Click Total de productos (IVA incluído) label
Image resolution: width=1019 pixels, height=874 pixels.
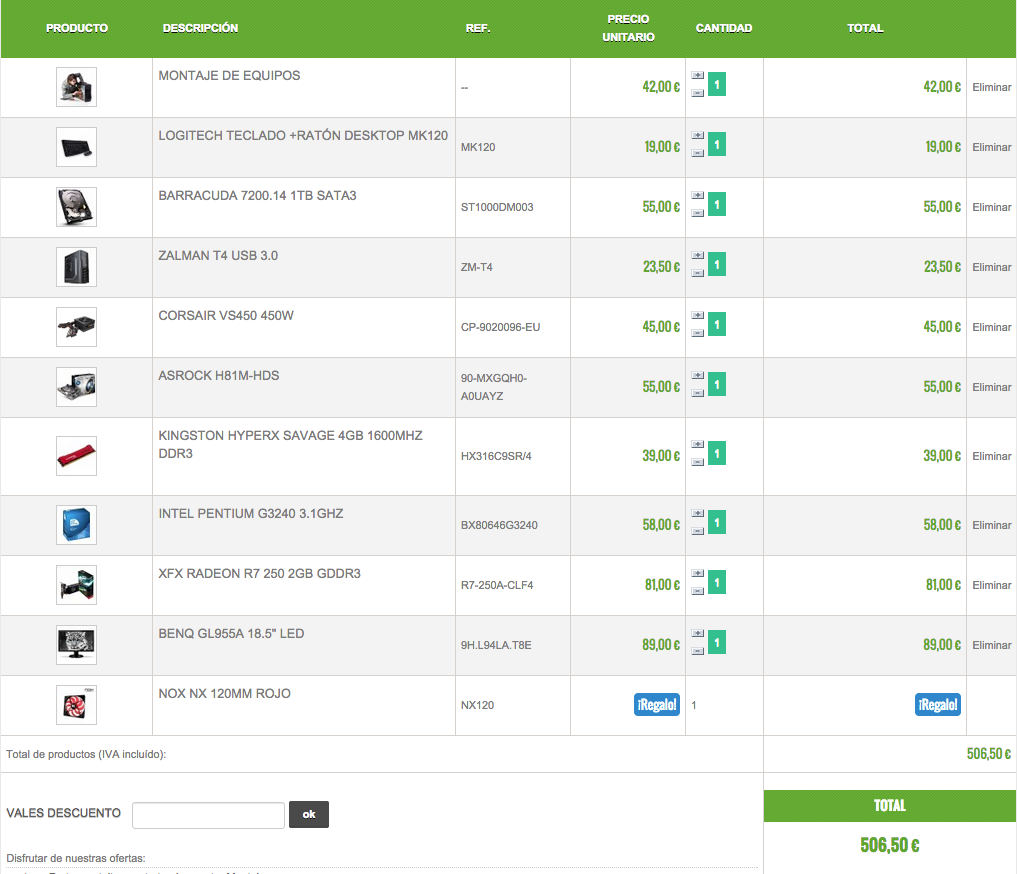pyautogui.click(x=86, y=754)
